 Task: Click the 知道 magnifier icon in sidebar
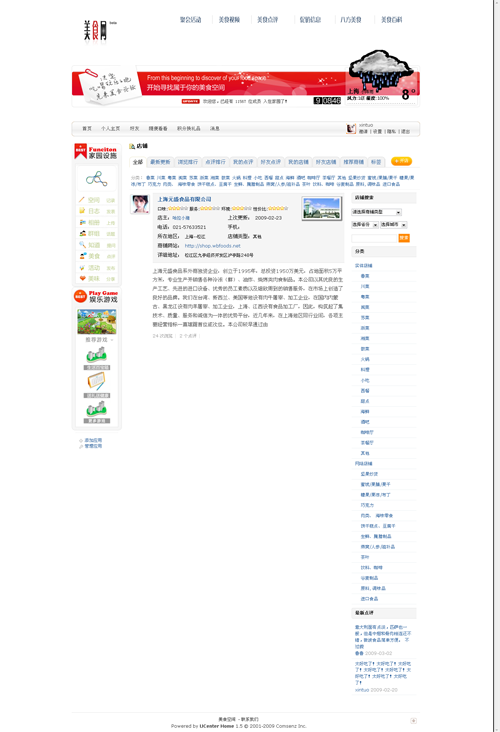point(82,245)
